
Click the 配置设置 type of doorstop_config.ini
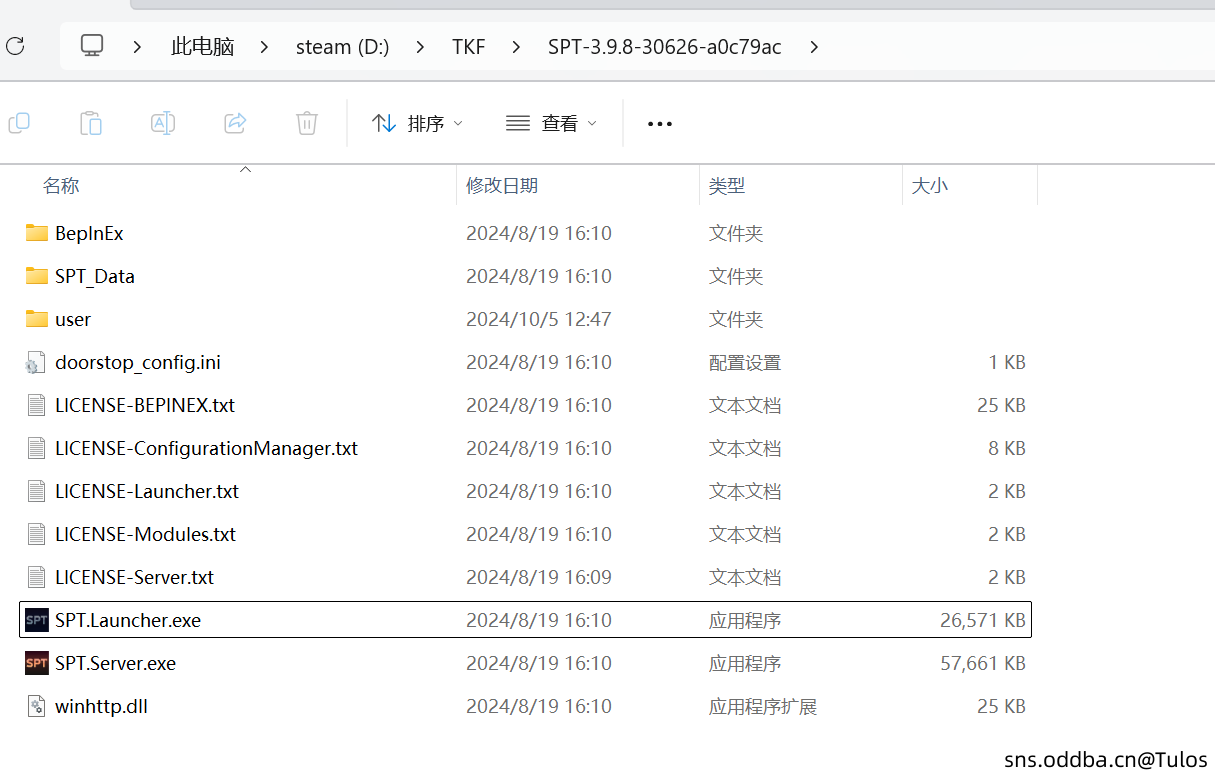coord(745,362)
